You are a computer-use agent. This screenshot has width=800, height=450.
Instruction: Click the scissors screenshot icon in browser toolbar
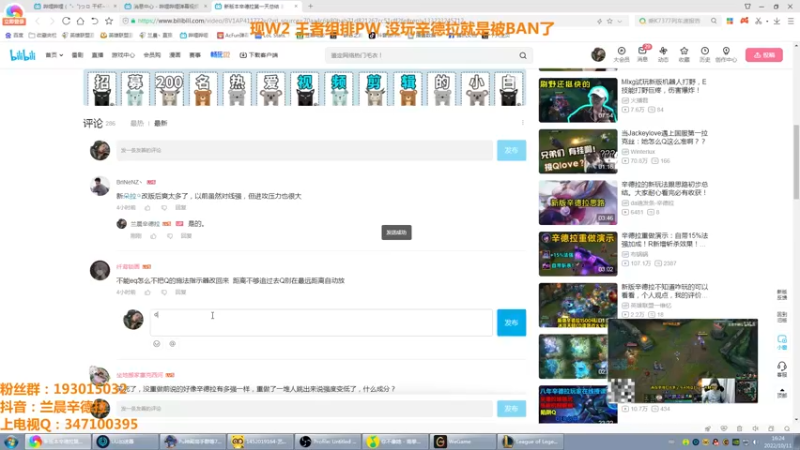click(x=758, y=21)
